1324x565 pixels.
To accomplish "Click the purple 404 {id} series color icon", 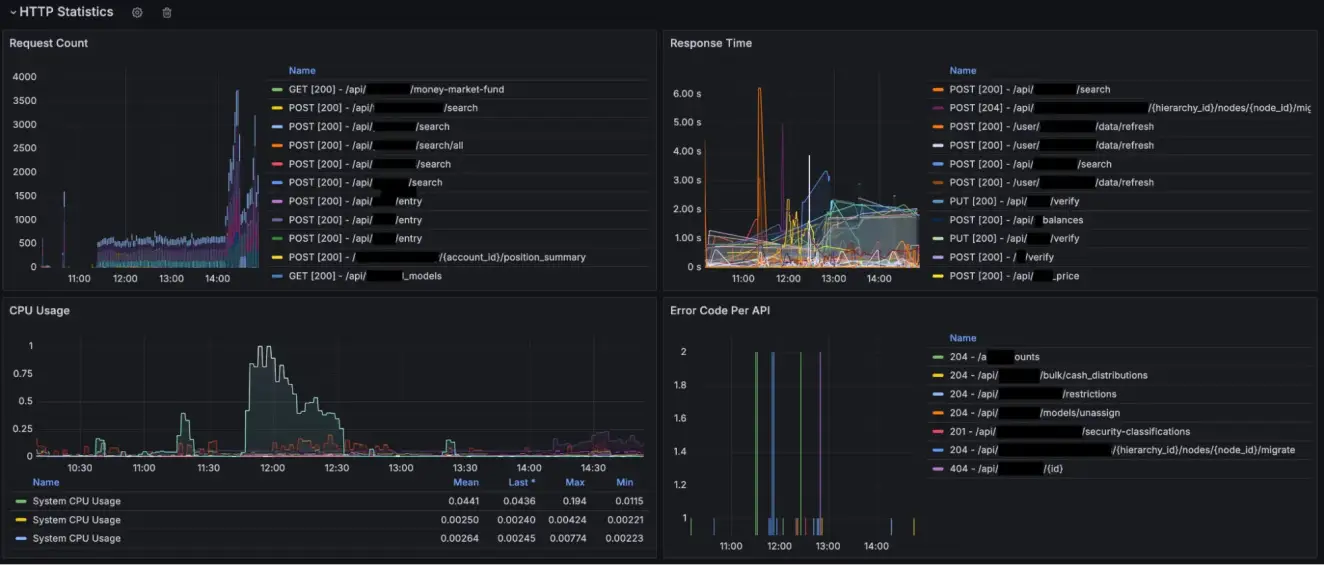I will coord(937,469).
